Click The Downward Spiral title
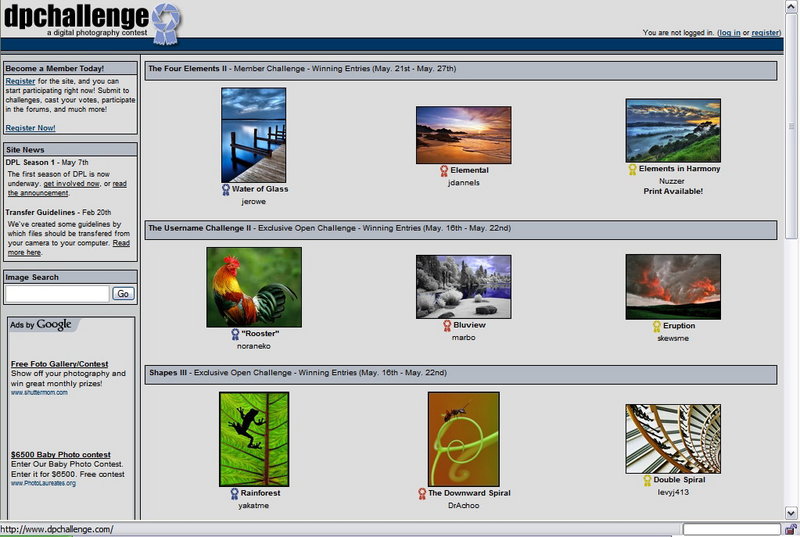 [469, 493]
